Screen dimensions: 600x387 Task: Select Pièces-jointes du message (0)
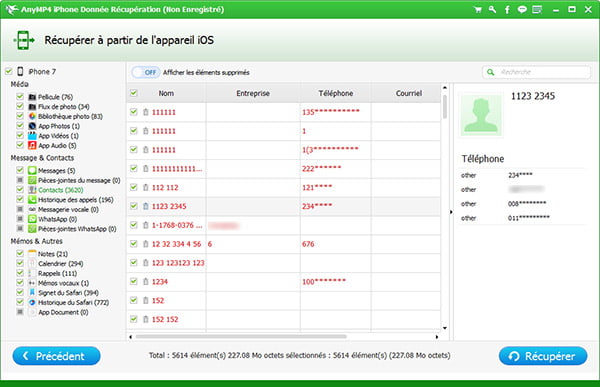click(79, 180)
